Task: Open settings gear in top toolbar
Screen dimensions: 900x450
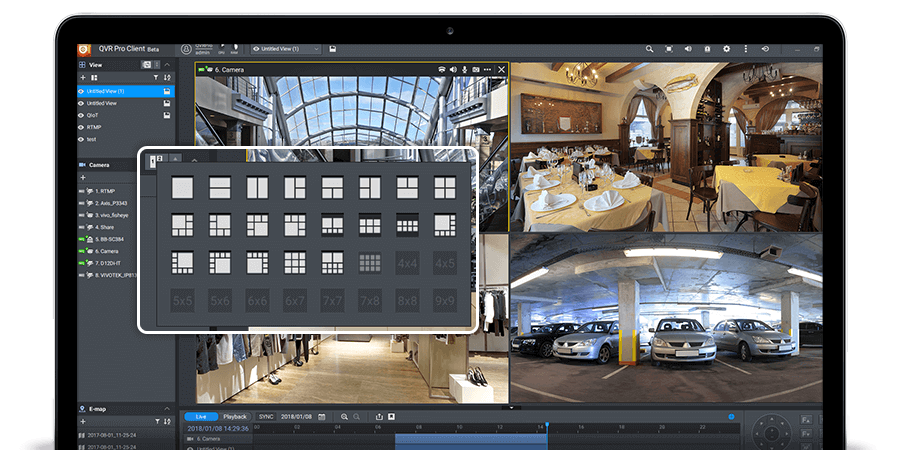Action: tap(726, 49)
